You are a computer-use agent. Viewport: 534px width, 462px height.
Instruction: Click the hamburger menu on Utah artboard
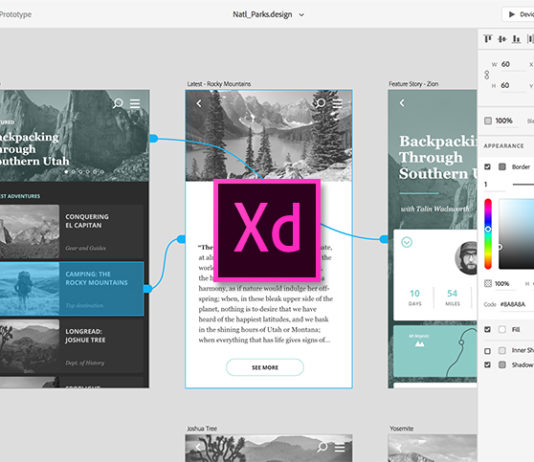[135, 103]
